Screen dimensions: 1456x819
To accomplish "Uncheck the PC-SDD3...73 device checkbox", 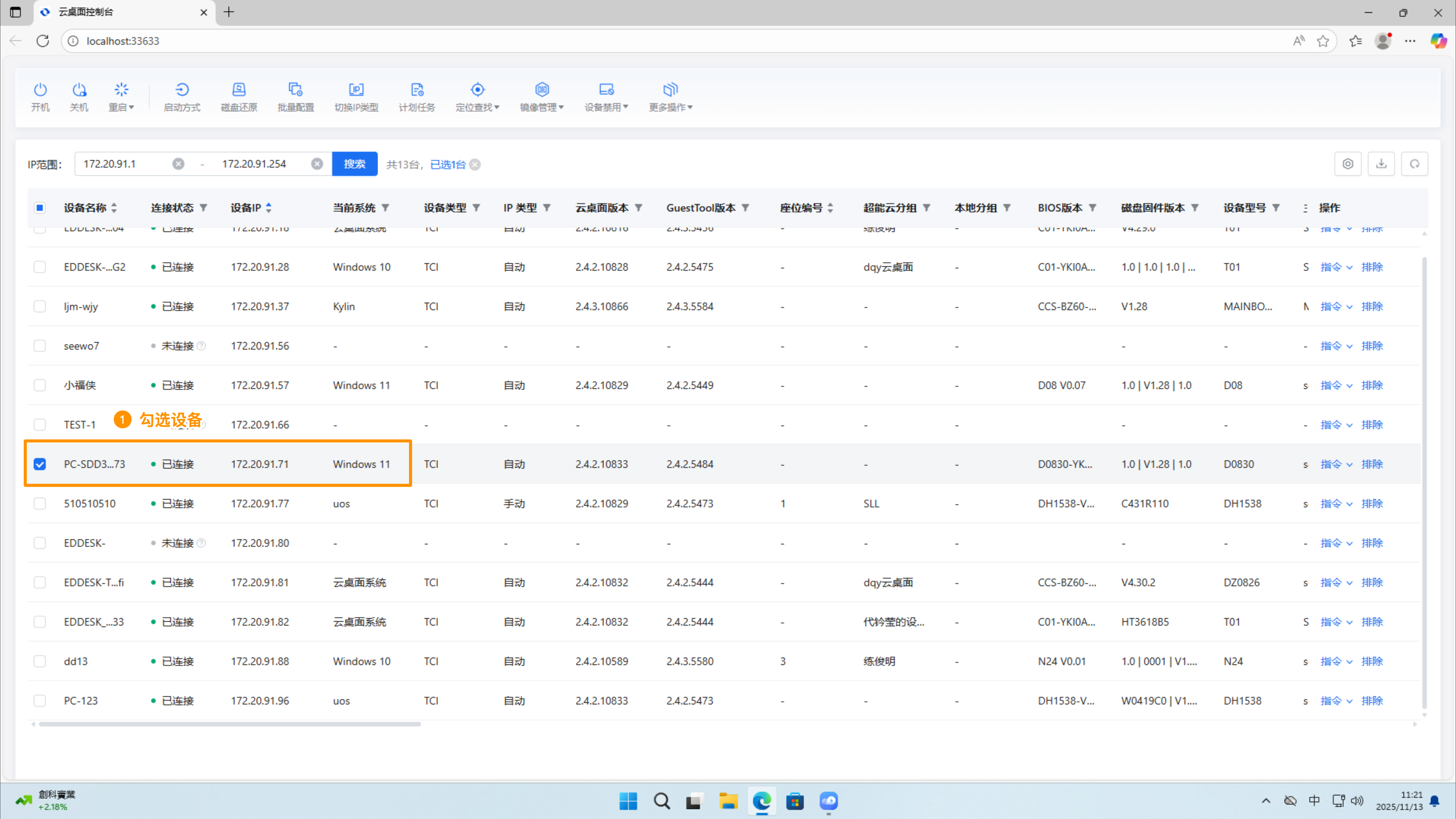I will click(x=39, y=464).
